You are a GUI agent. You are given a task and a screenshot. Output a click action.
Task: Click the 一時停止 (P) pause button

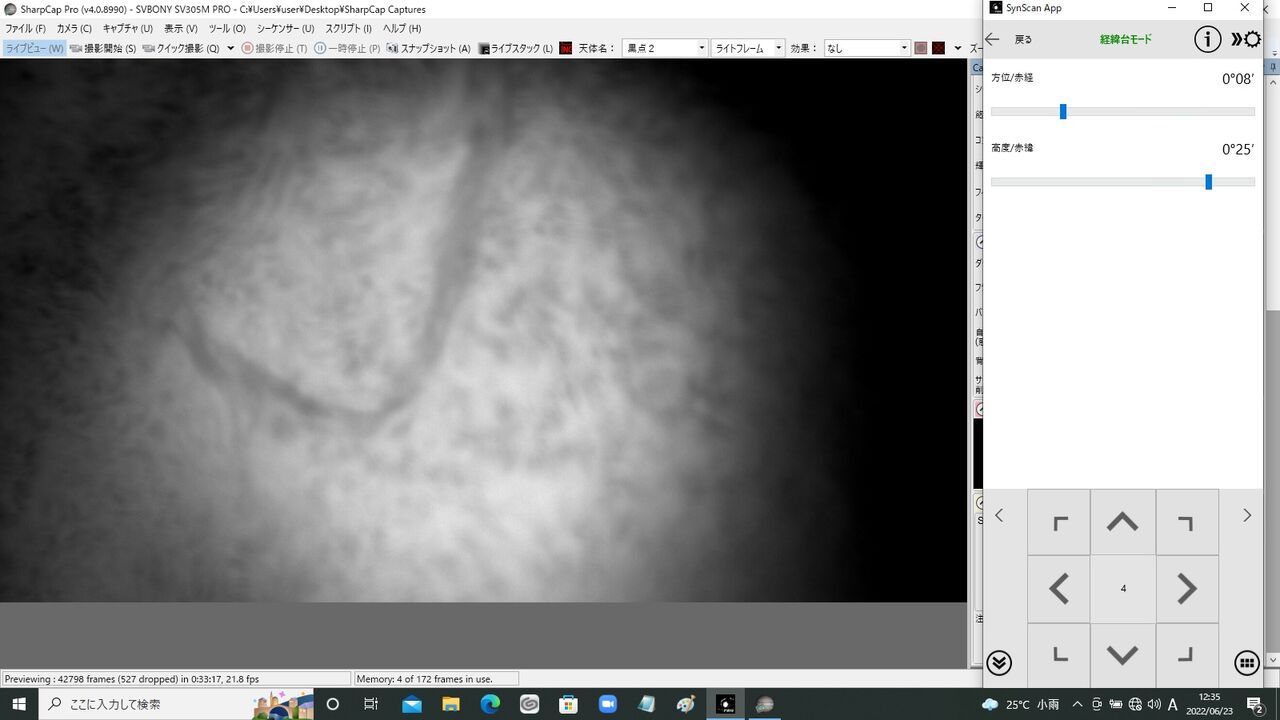pos(347,48)
